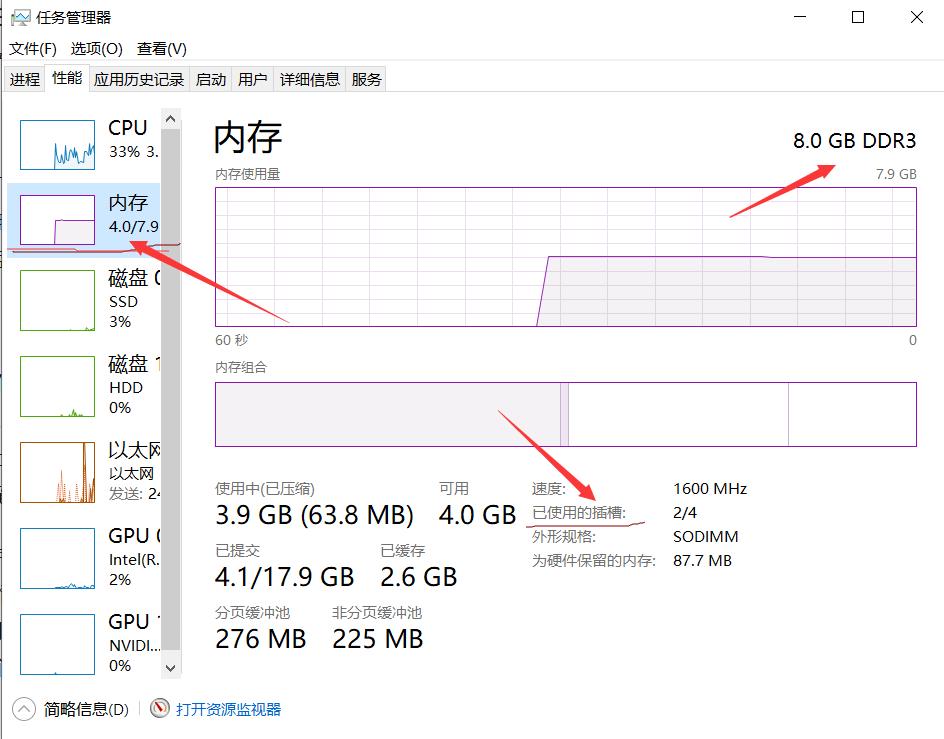Switch to the 进程 tab
The width and height of the screenshot is (944, 739).
click(x=24, y=78)
